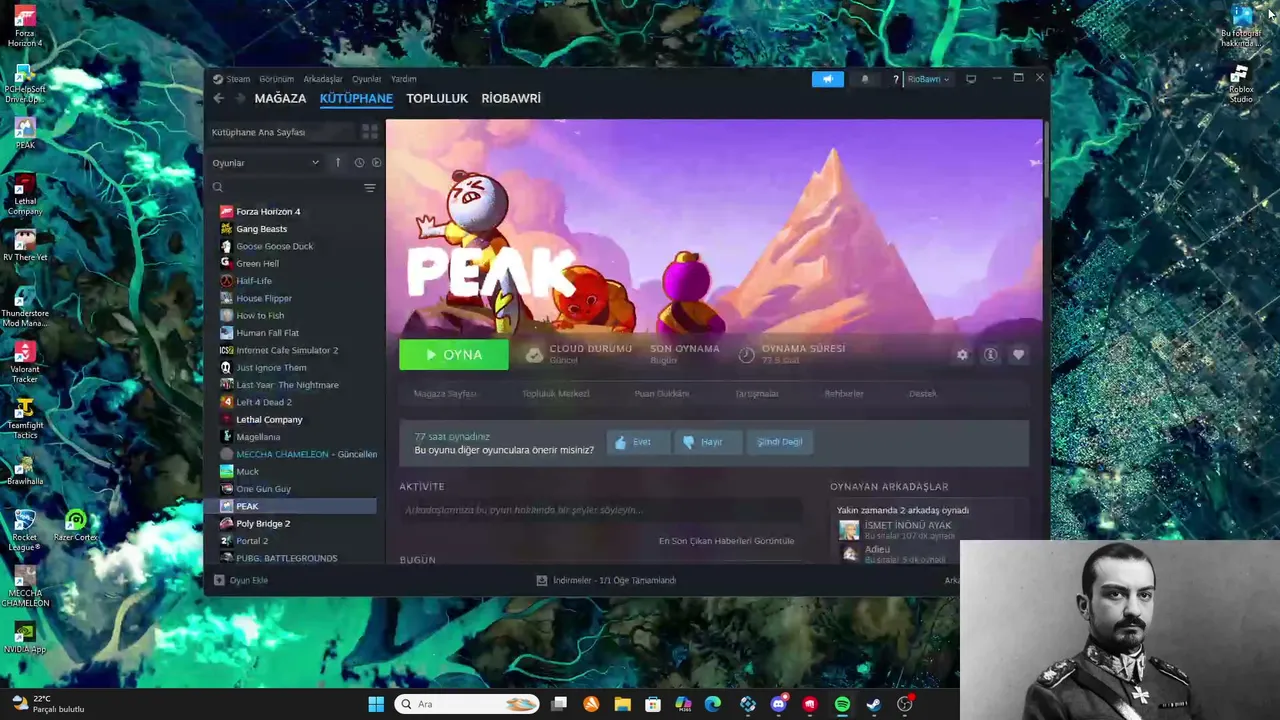View En Son Çıkan Haberleri Görüntüle
1280x720 pixels.
(726, 541)
